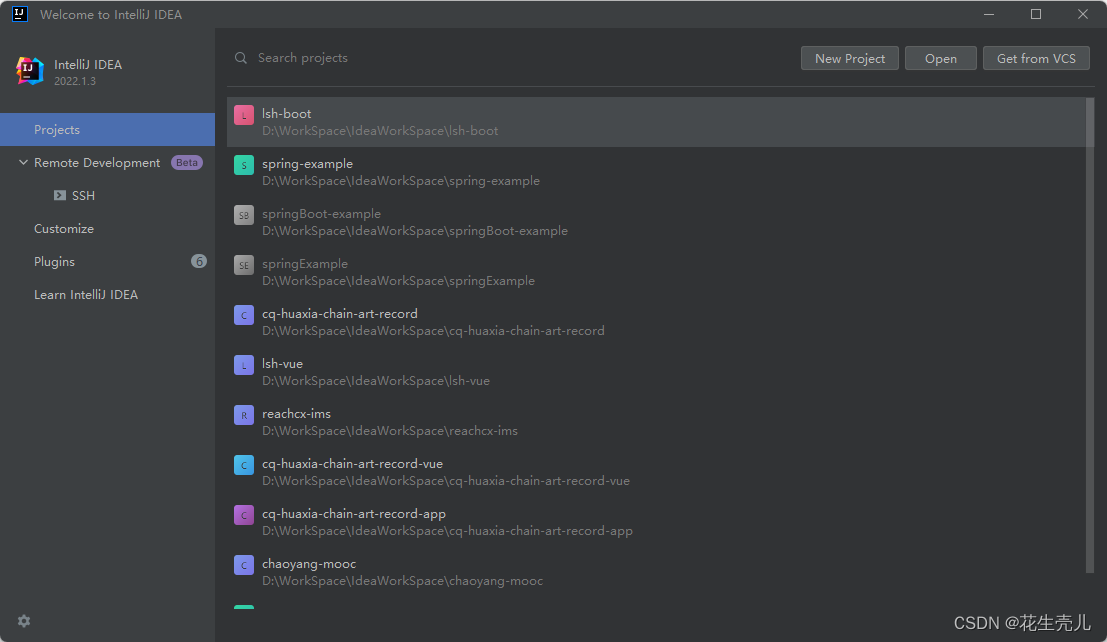The height and width of the screenshot is (642, 1107).
Task: Click the chaoyang-mooc project icon
Action: [244, 565]
